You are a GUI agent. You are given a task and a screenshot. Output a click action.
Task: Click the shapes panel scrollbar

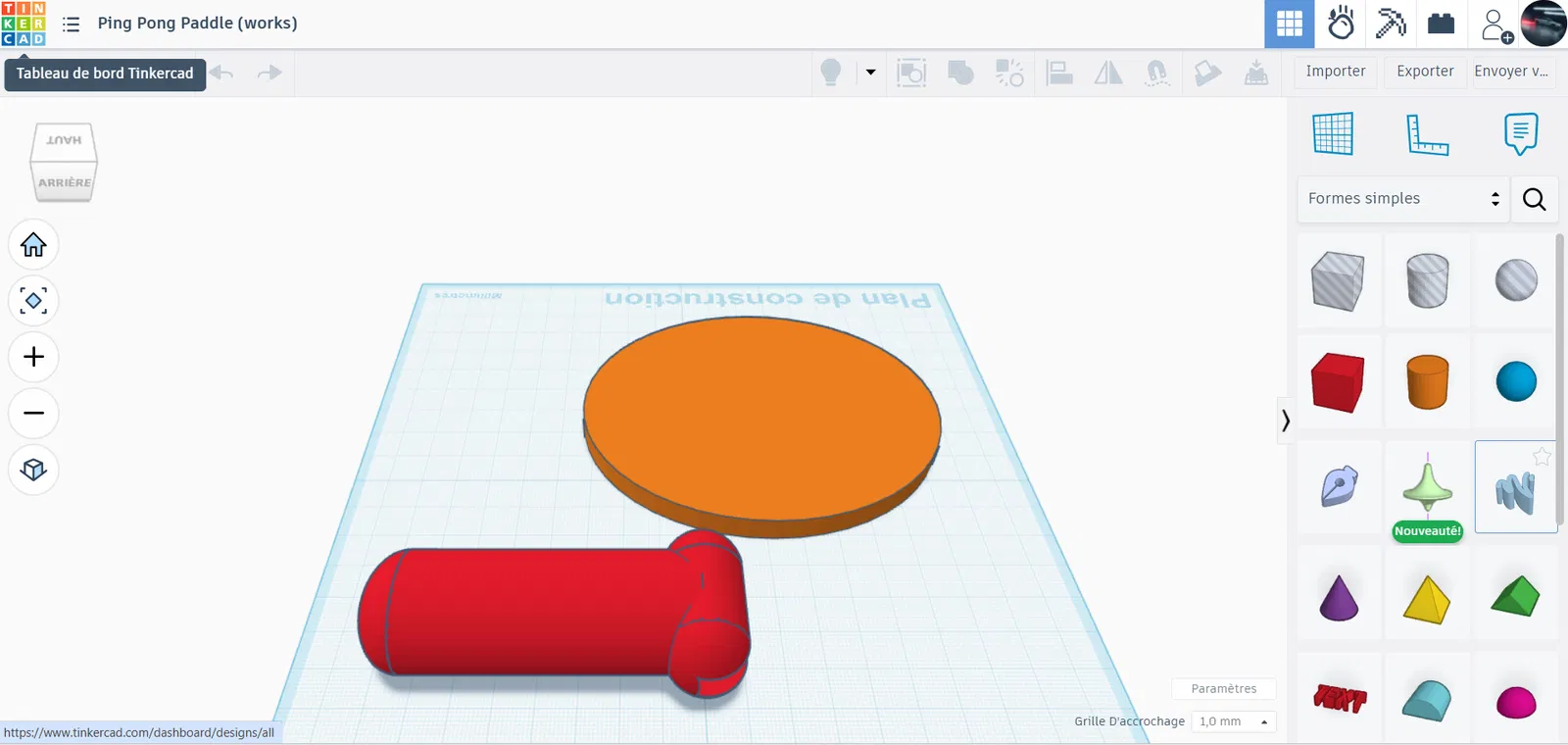[x=1560, y=377]
